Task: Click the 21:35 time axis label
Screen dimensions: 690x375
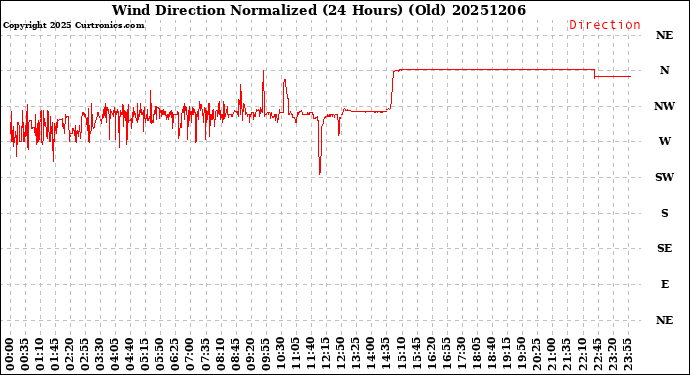Action: tap(566, 354)
